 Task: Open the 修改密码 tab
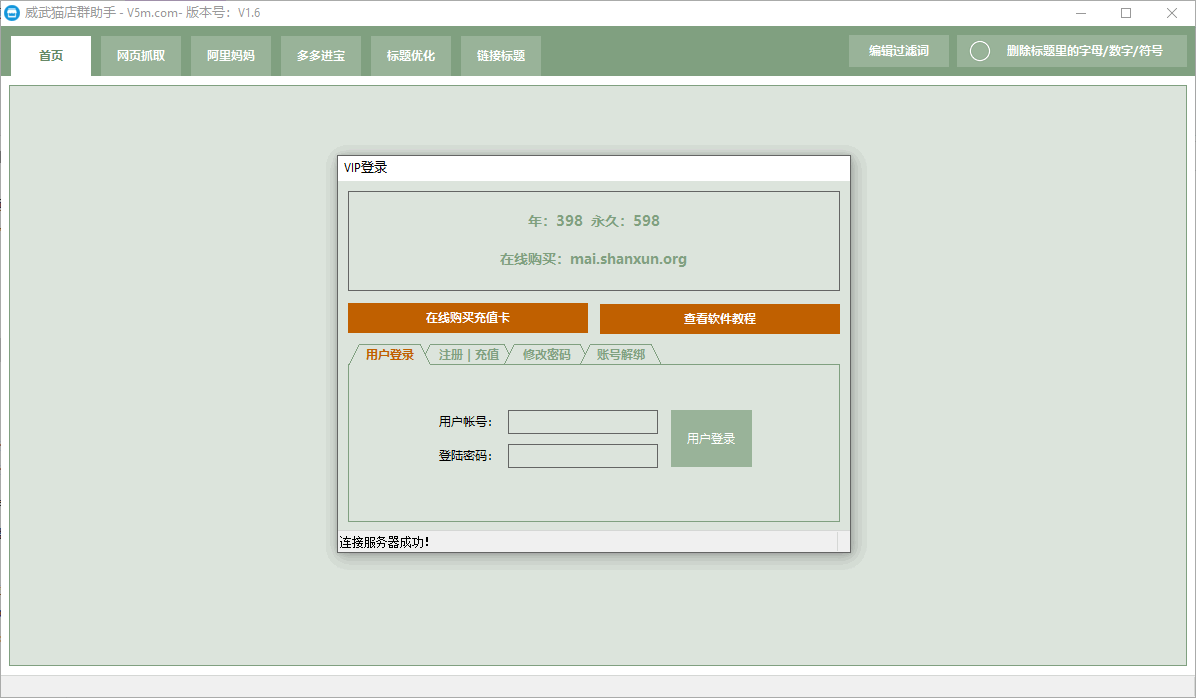[x=547, y=355]
